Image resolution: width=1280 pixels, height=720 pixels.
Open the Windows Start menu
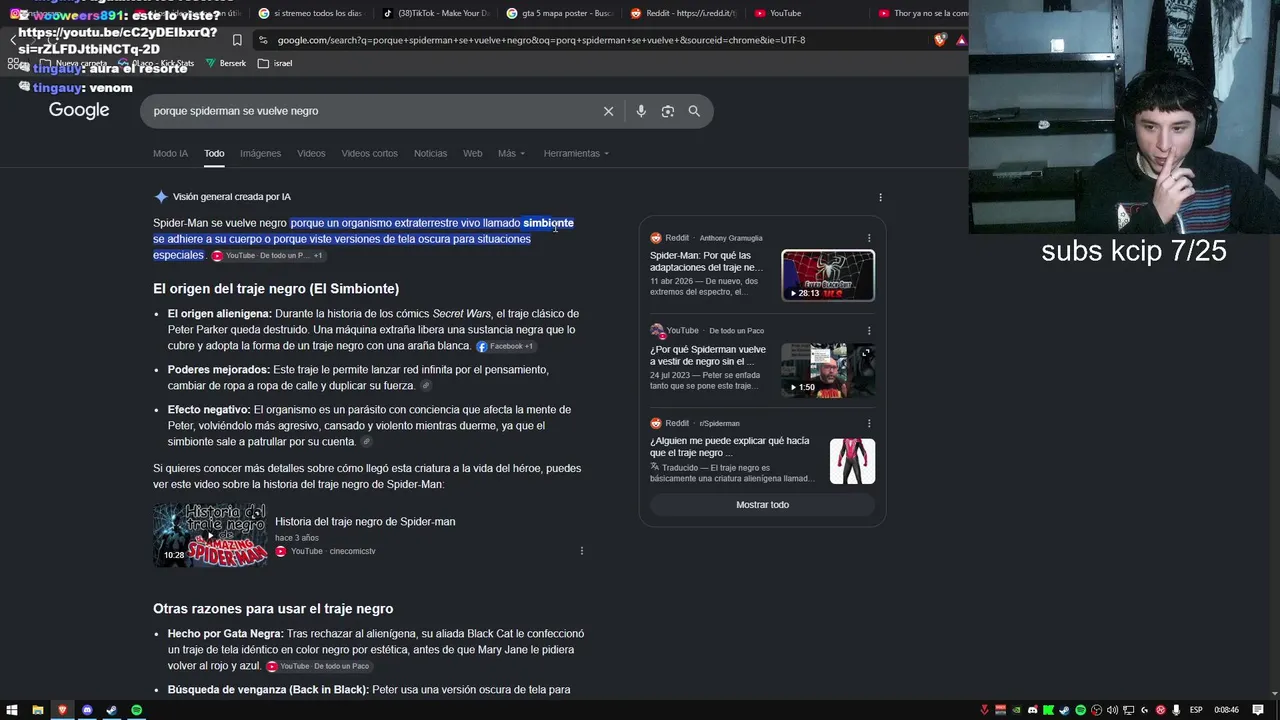coord(12,710)
